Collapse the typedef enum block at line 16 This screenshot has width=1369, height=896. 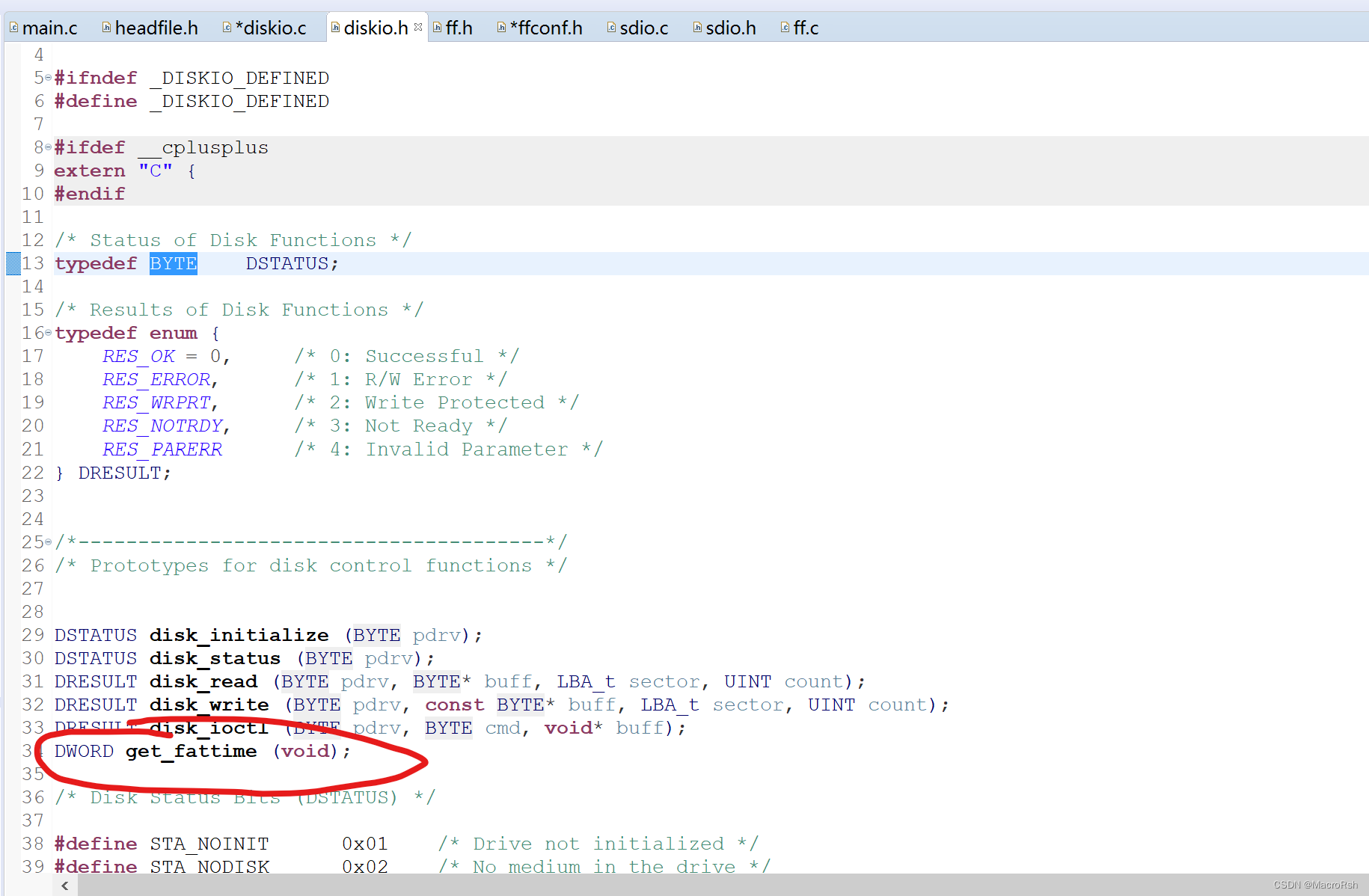click(48, 332)
